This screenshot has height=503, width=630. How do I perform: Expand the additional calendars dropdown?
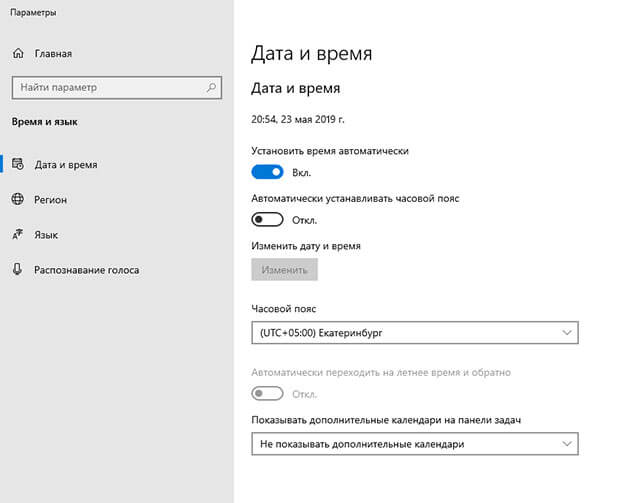415,444
